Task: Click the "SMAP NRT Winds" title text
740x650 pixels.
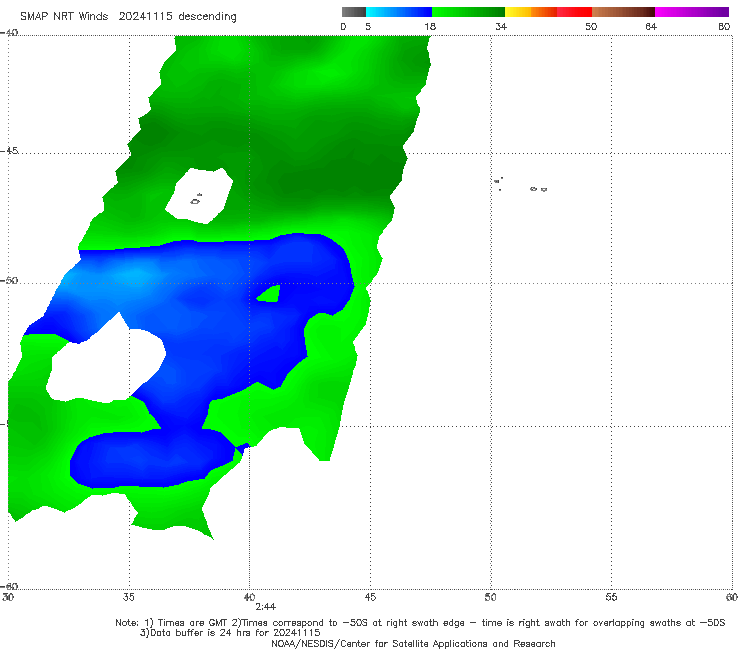Action: [64, 16]
